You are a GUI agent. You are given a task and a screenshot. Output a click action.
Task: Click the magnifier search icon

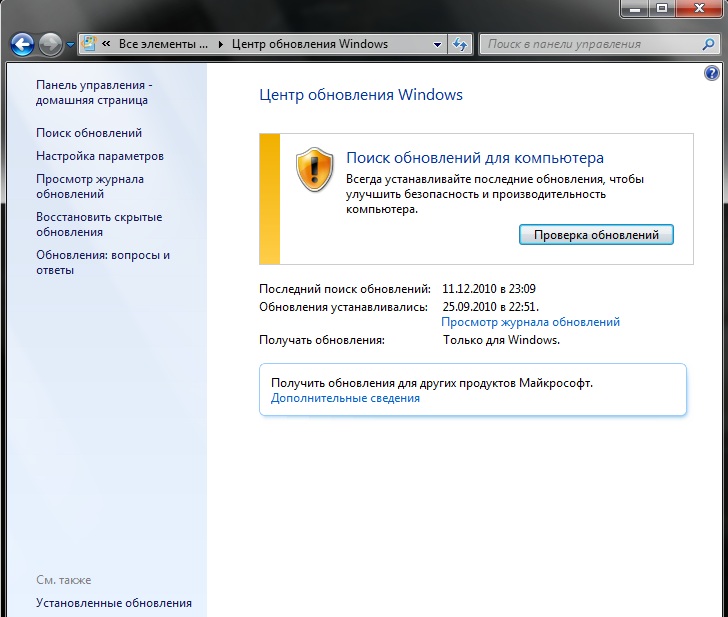708,44
